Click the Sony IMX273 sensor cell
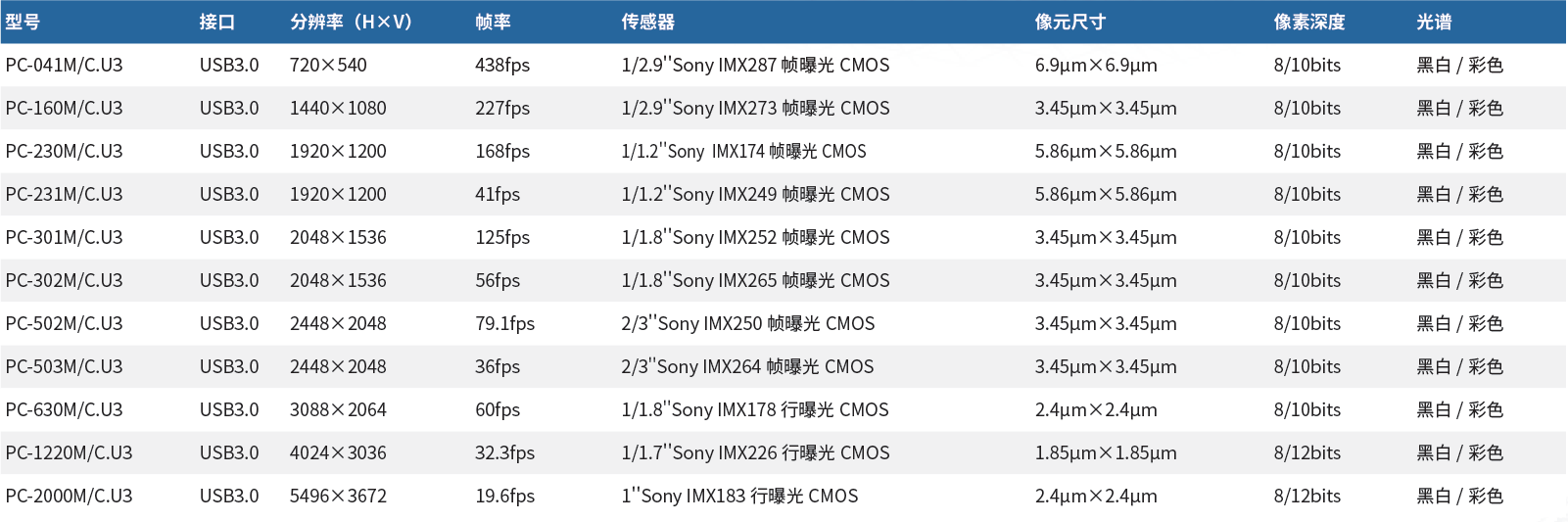 click(x=755, y=108)
